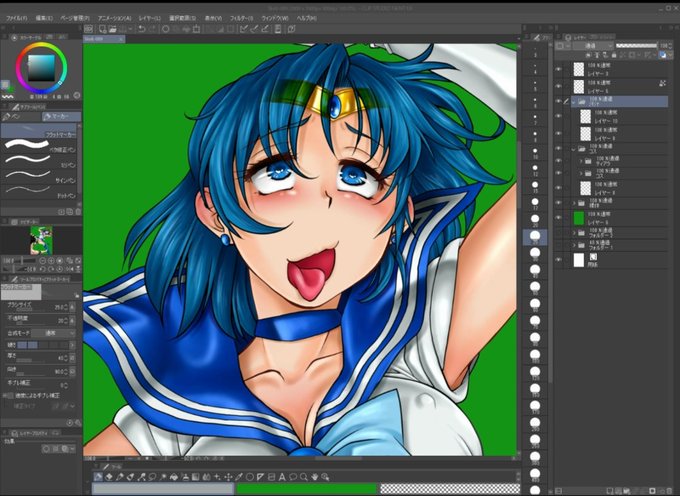
Task: Select the ミリペン sub tool
Action: click(39, 161)
